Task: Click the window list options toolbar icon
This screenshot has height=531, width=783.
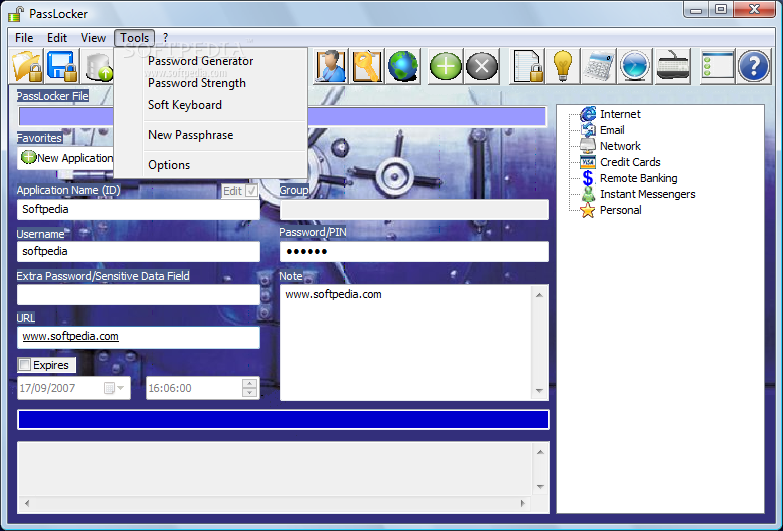Action: pos(717,66)
